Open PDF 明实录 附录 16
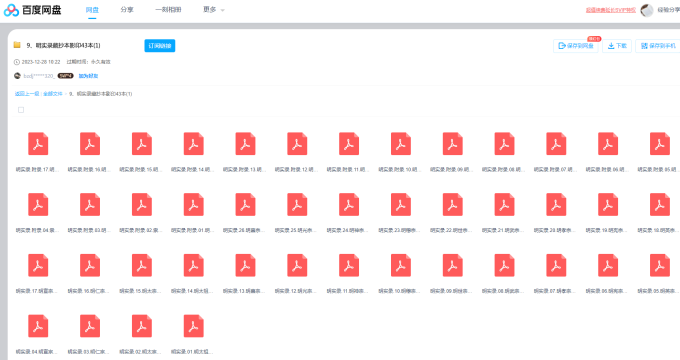 coord(90,144)
